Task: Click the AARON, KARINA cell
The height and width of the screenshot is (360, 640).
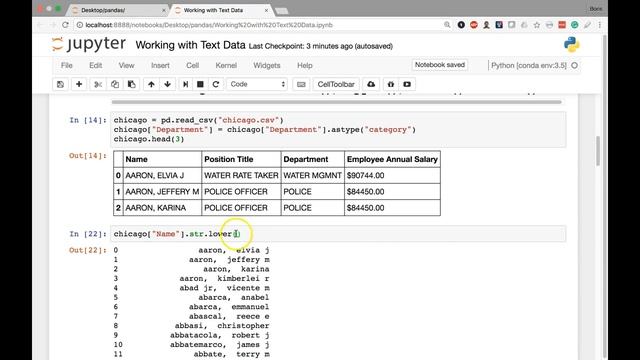Action: pos(162,208)
